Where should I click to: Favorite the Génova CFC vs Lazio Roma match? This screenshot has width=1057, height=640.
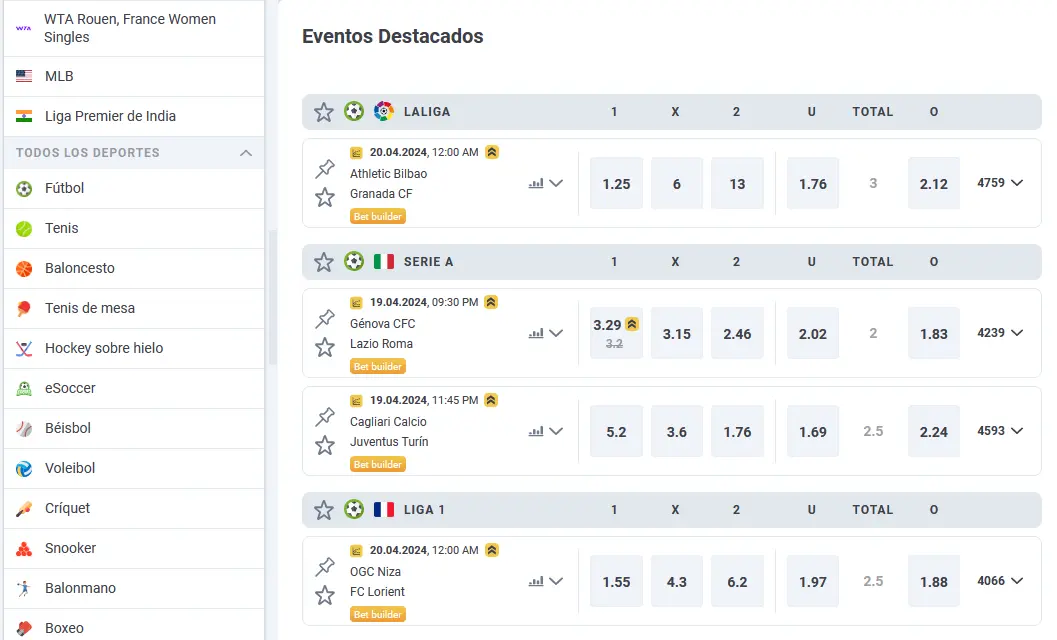pos(325,347)
